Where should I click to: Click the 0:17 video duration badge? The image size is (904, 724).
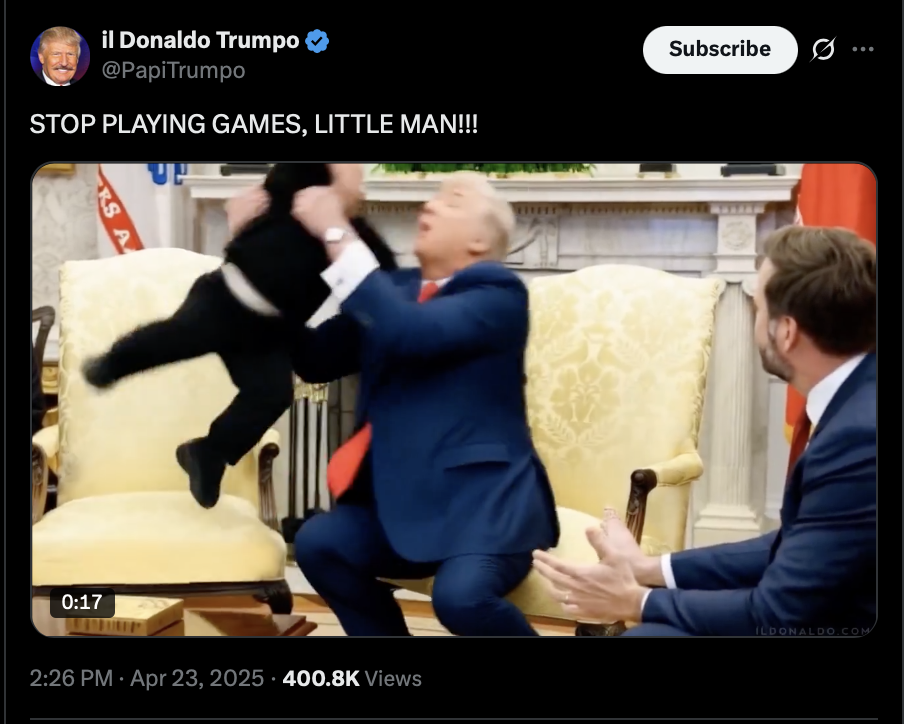(82, 602)
